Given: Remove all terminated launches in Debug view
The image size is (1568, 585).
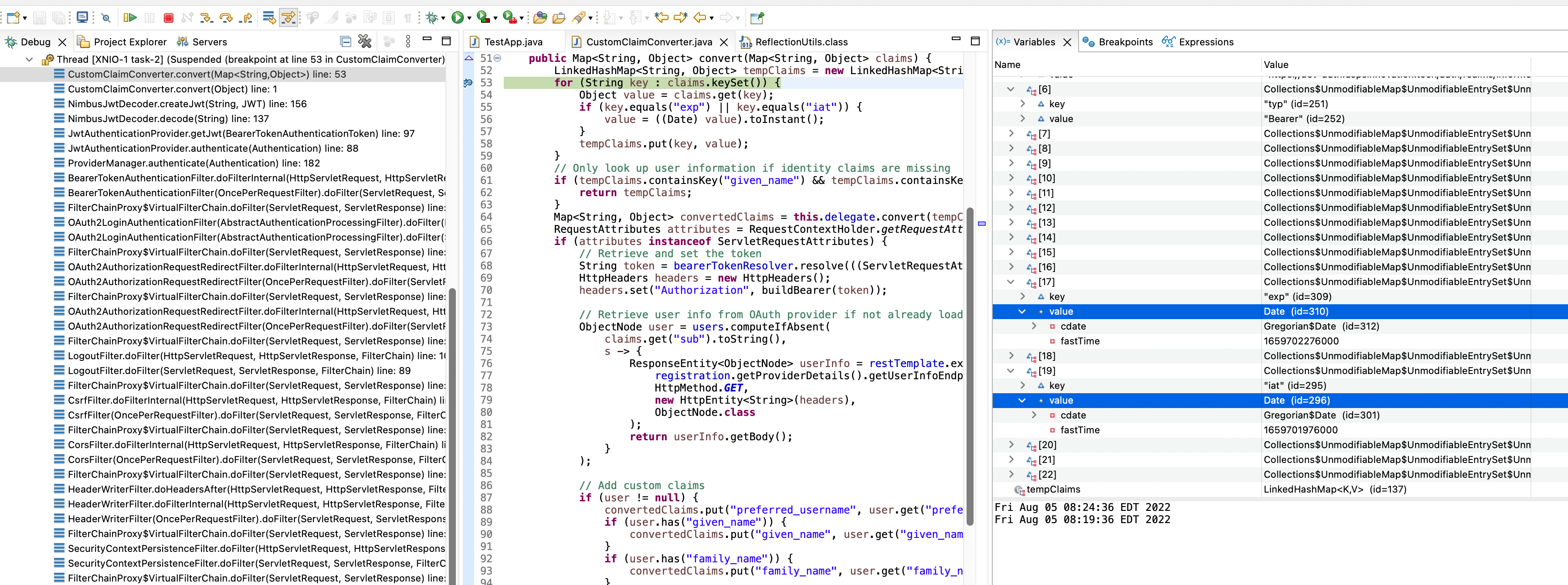Looking at the screenshot, I should pyautogui.click(x=364, y=41).
